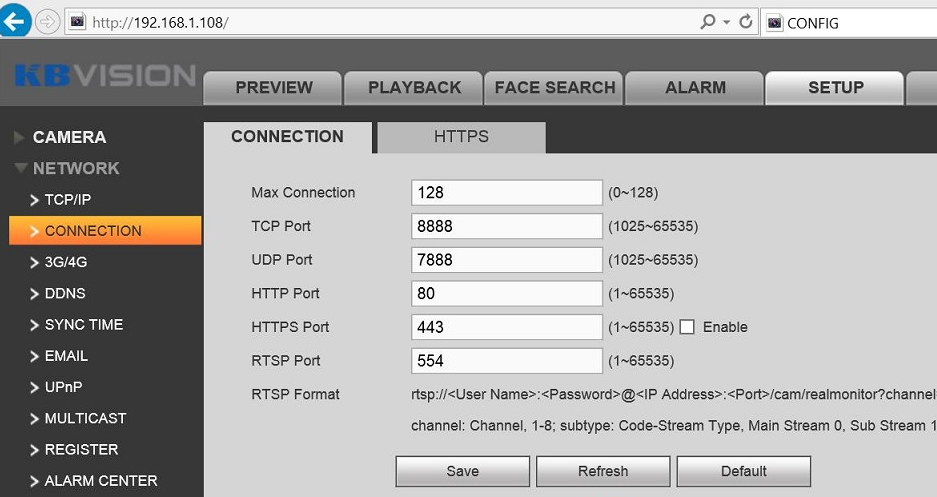Click the address bar search magnifier icon
Image resolution: width=937 pixels, height=497 pixels.
tap(708, 22)
